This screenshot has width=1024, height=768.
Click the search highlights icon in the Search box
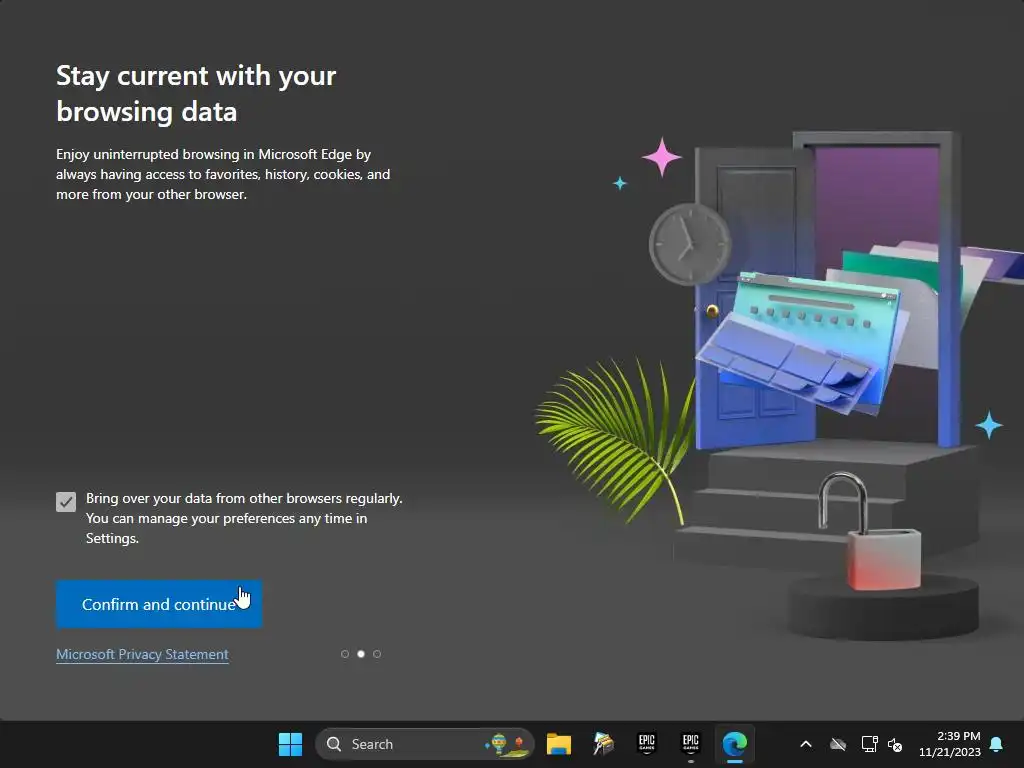pyautogui.click(x=508, y=744)
